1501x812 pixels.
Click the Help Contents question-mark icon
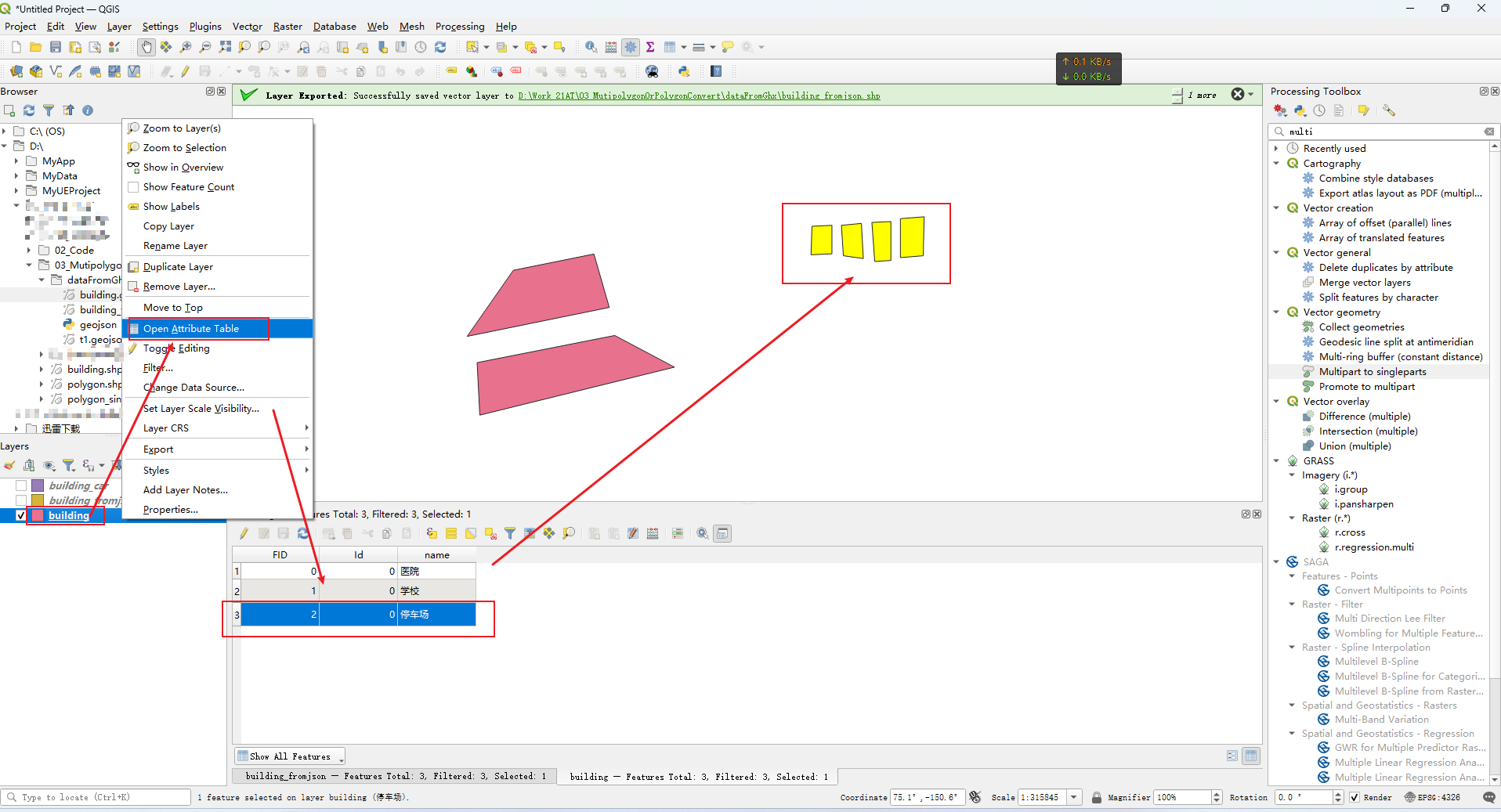[x=716, y=71]
